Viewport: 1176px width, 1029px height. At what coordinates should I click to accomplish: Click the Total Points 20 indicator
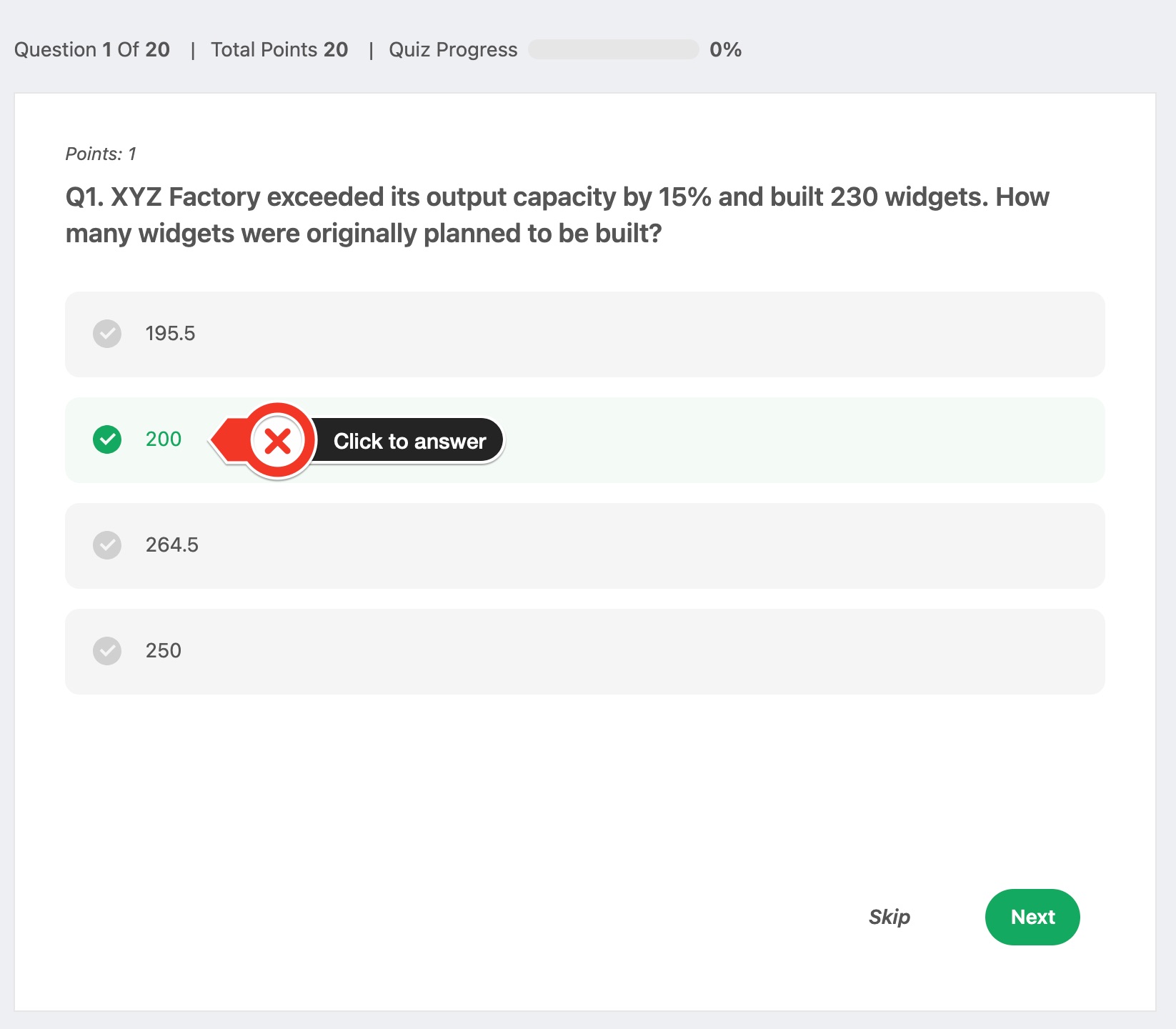click(x=279, y=50)
